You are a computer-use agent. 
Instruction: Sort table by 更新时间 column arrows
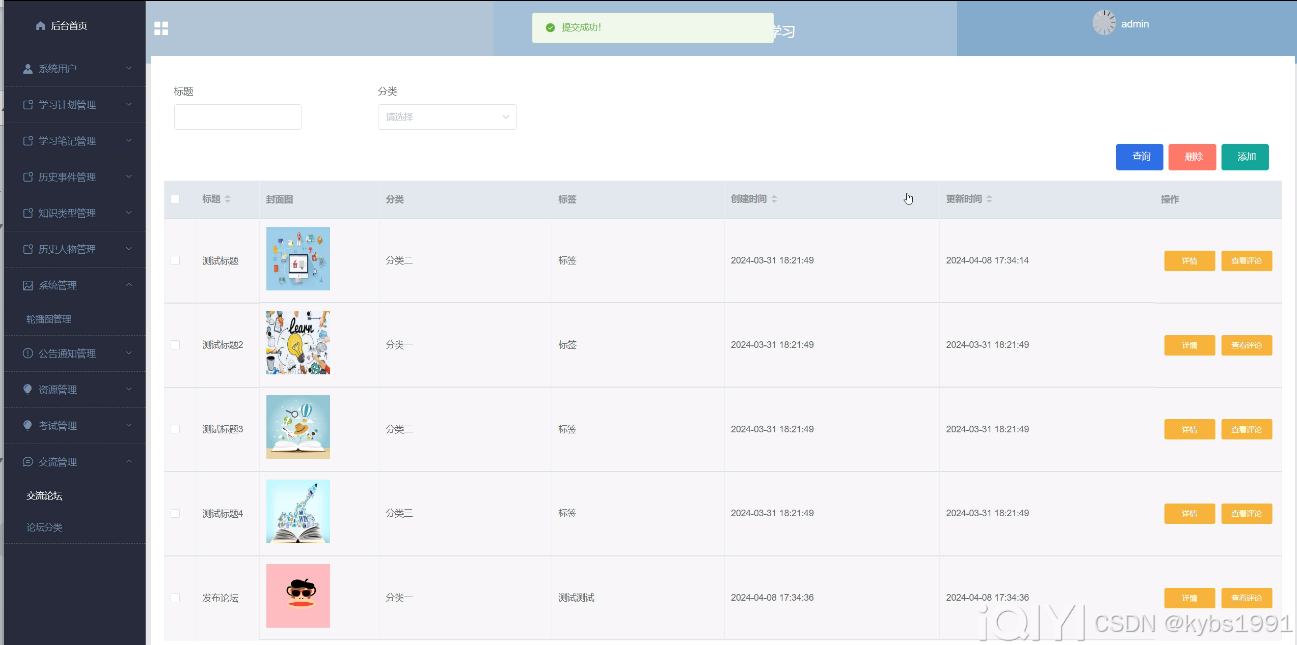click(989, 199)
